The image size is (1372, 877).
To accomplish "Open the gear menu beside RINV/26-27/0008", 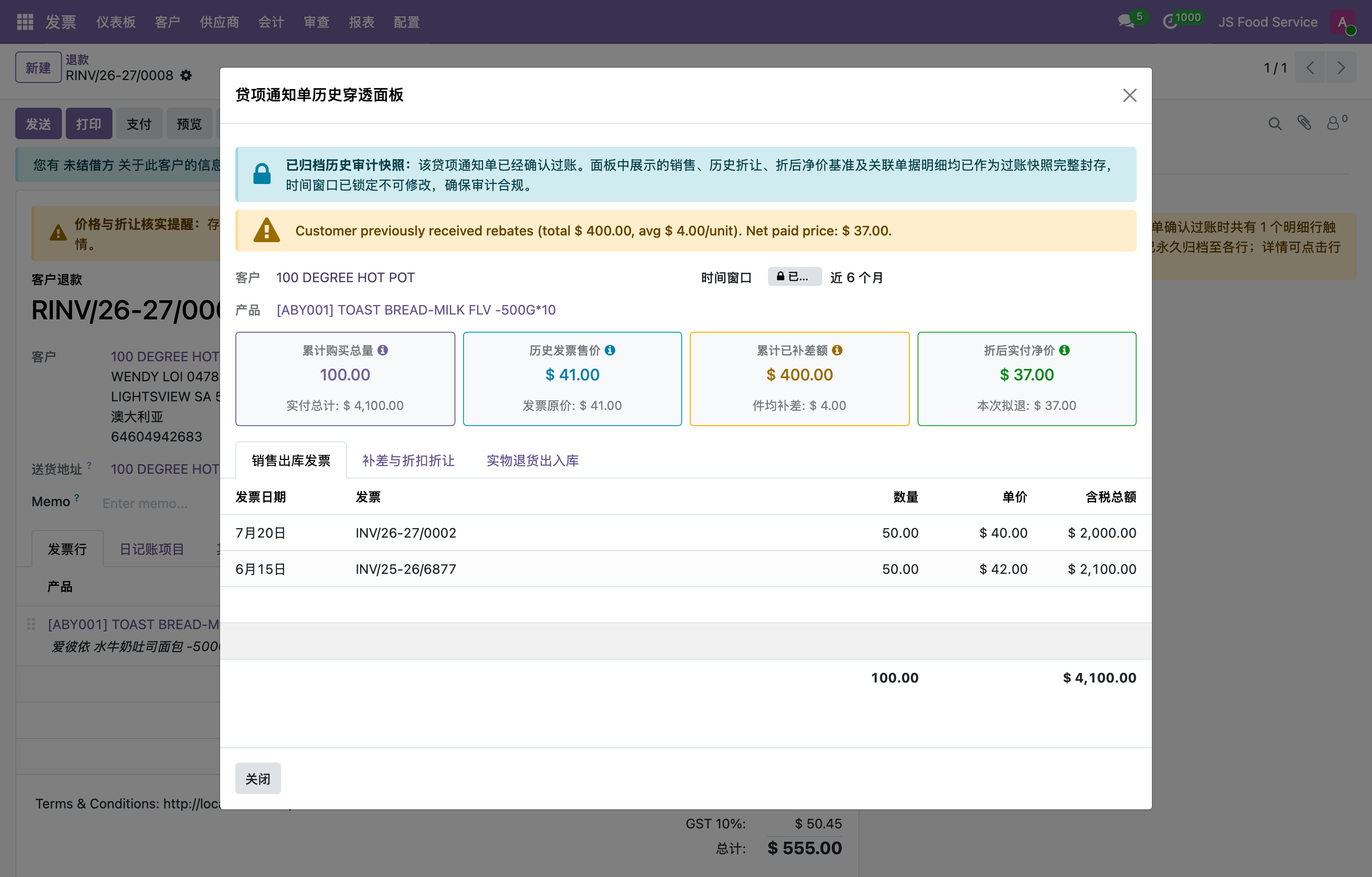I will click(x=186, y=75).
